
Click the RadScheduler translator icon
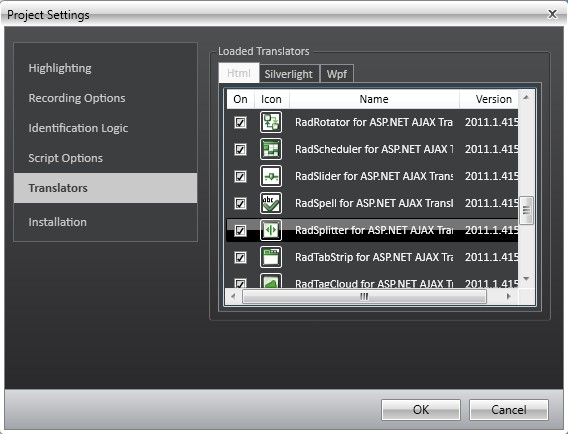click(271, 149)
